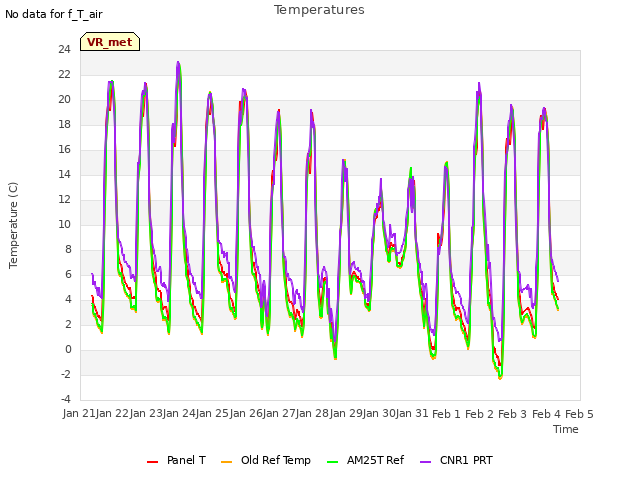640x480 pixels.
Task: Click the Feb 1 peak near 21 degrees
Action: (479, 84)
